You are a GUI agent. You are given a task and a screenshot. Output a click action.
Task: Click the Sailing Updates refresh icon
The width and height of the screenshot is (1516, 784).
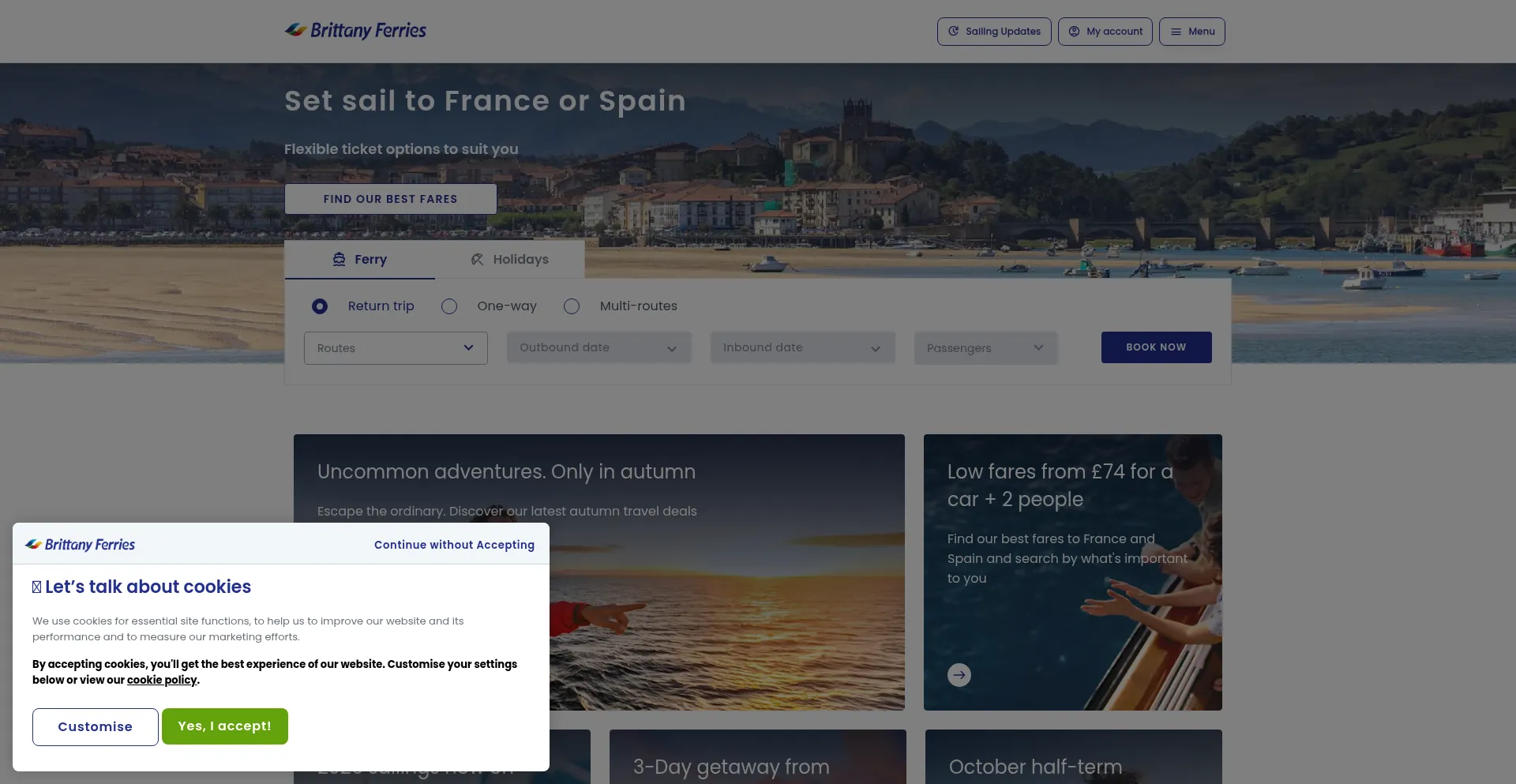point(953,32)
